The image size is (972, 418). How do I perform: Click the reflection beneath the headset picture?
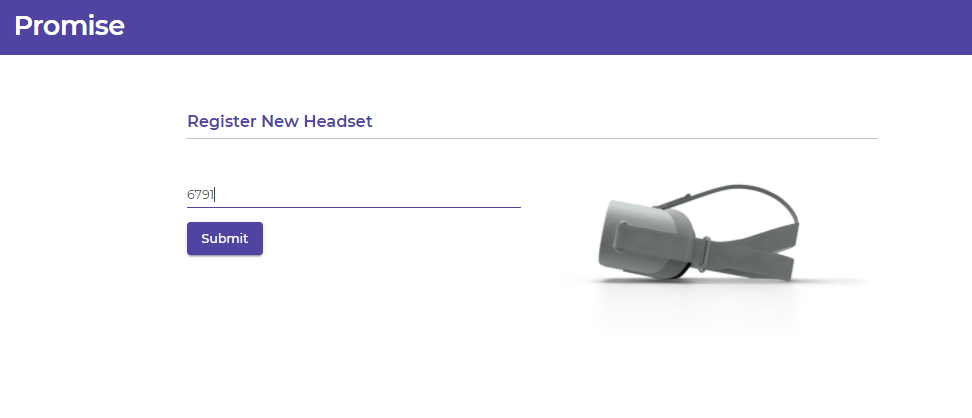699,310
